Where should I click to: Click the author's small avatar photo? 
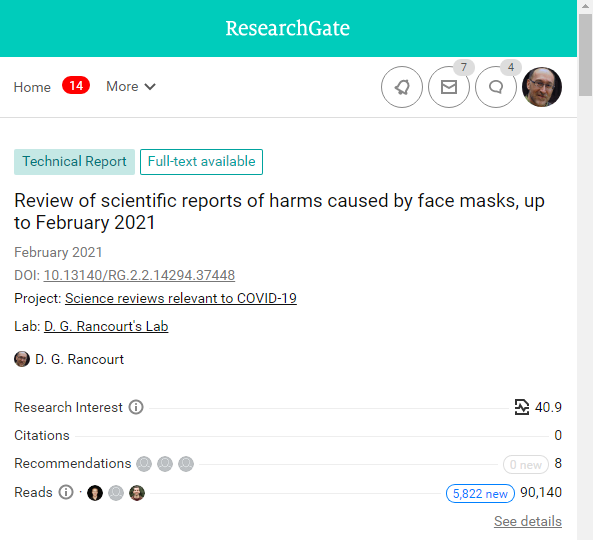tap(22, 359)
